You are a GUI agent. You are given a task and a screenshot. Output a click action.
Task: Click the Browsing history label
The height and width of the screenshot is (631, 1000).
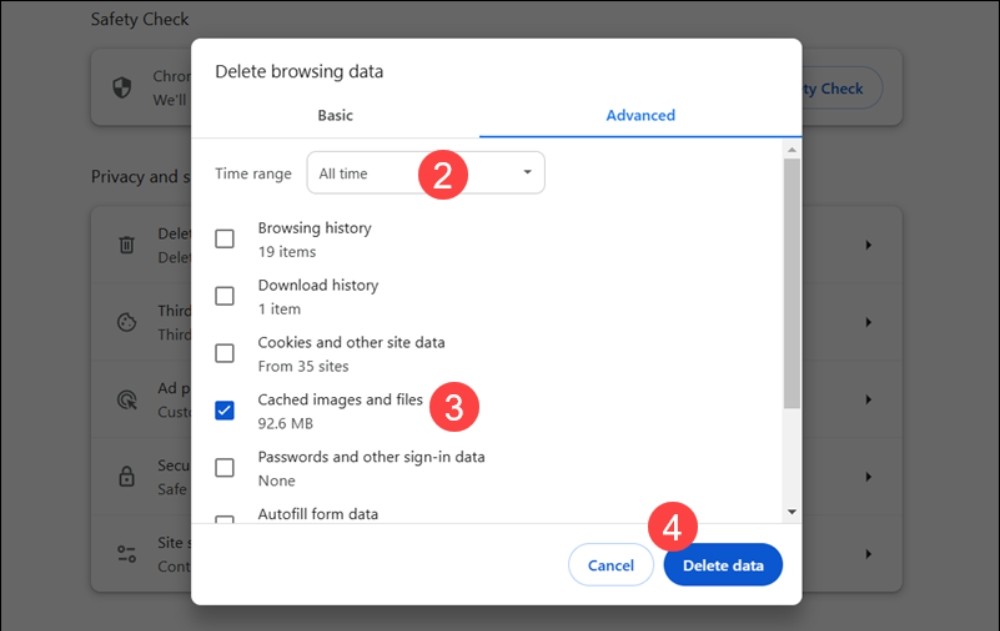pyautogui.click(x=314, y=228)
